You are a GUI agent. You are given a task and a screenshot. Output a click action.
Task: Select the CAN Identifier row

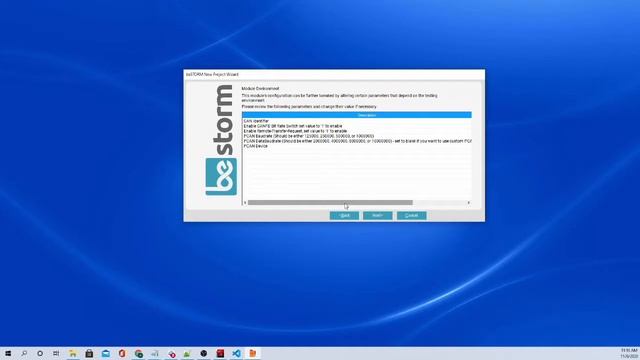tap(357, 121)
